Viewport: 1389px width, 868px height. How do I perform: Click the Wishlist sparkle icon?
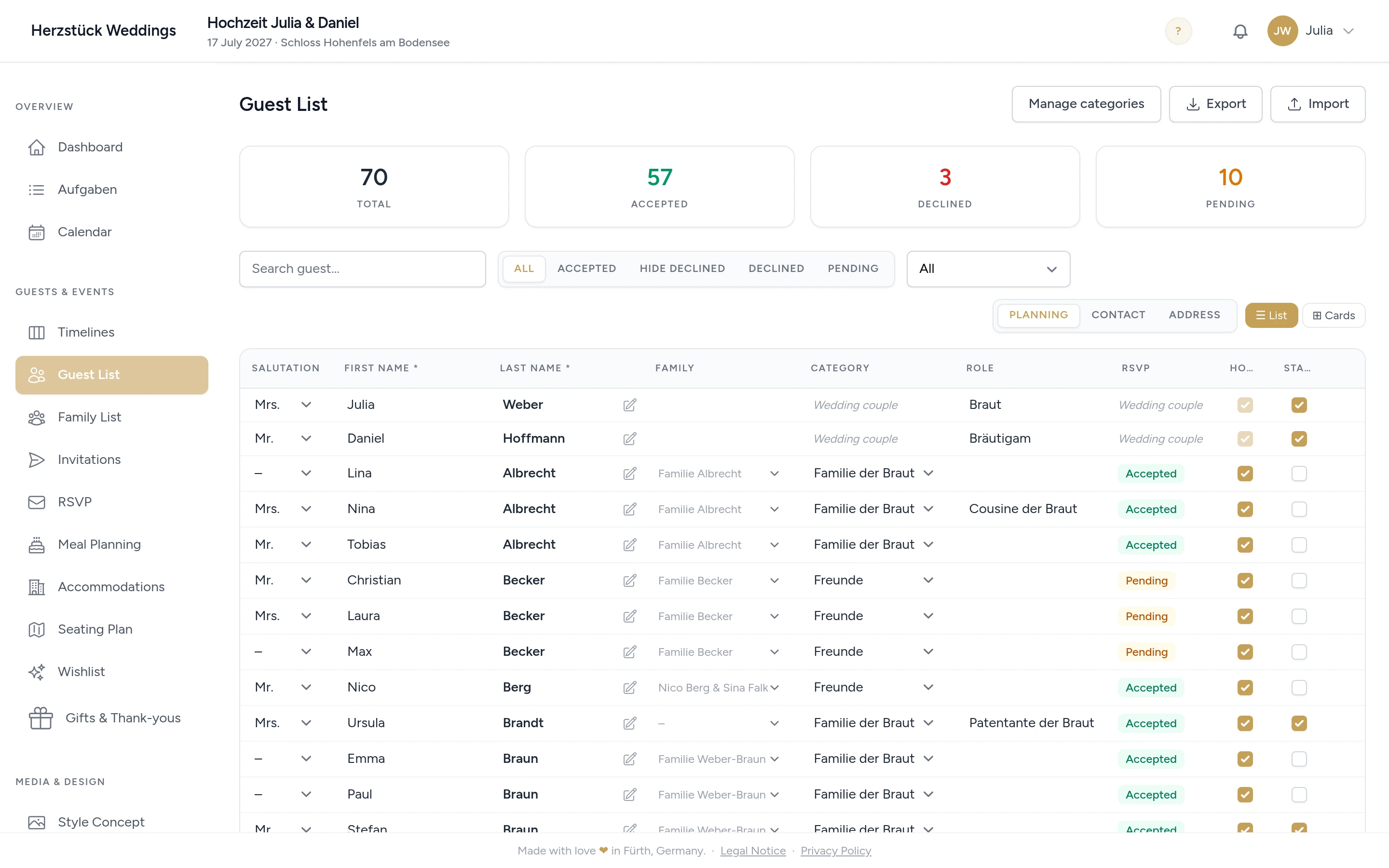(x=37, y=672)
